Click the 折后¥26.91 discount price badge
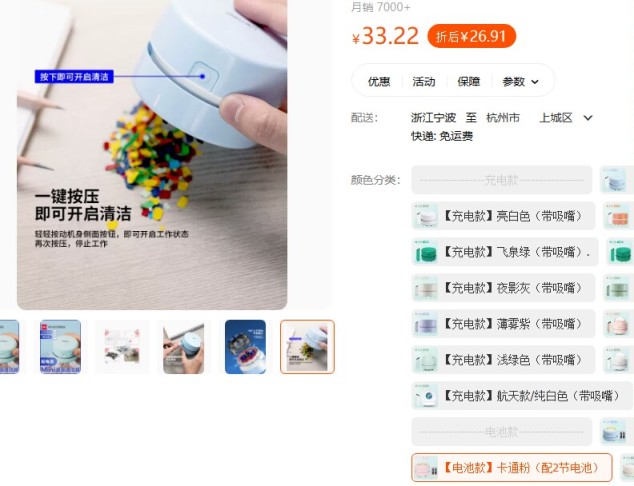634x486 pixels. click(x=471, y=36)
